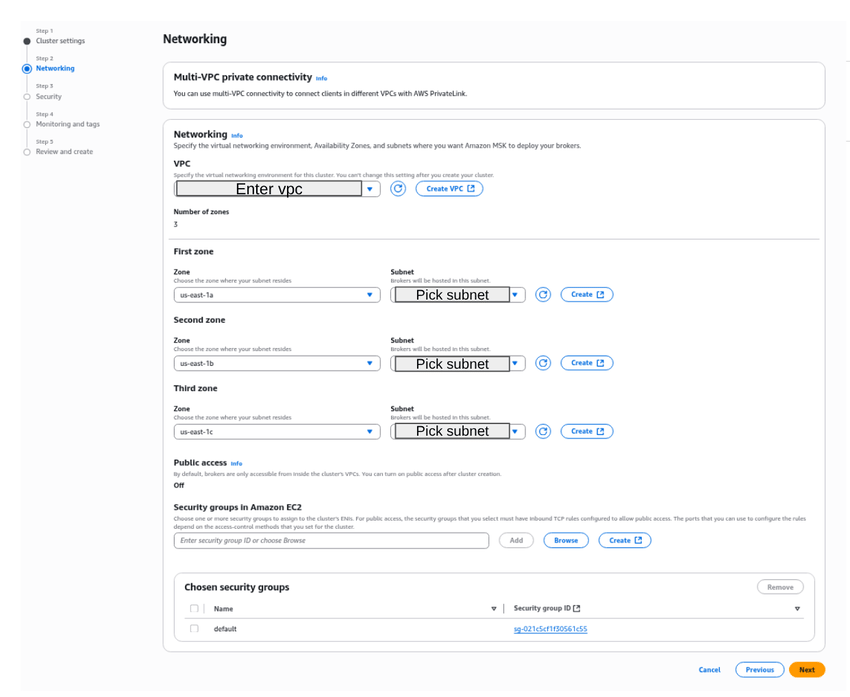Viewport: 850px width, 697px height.
Task: Refresh the VPC list
Action: (x=398, y=188)
